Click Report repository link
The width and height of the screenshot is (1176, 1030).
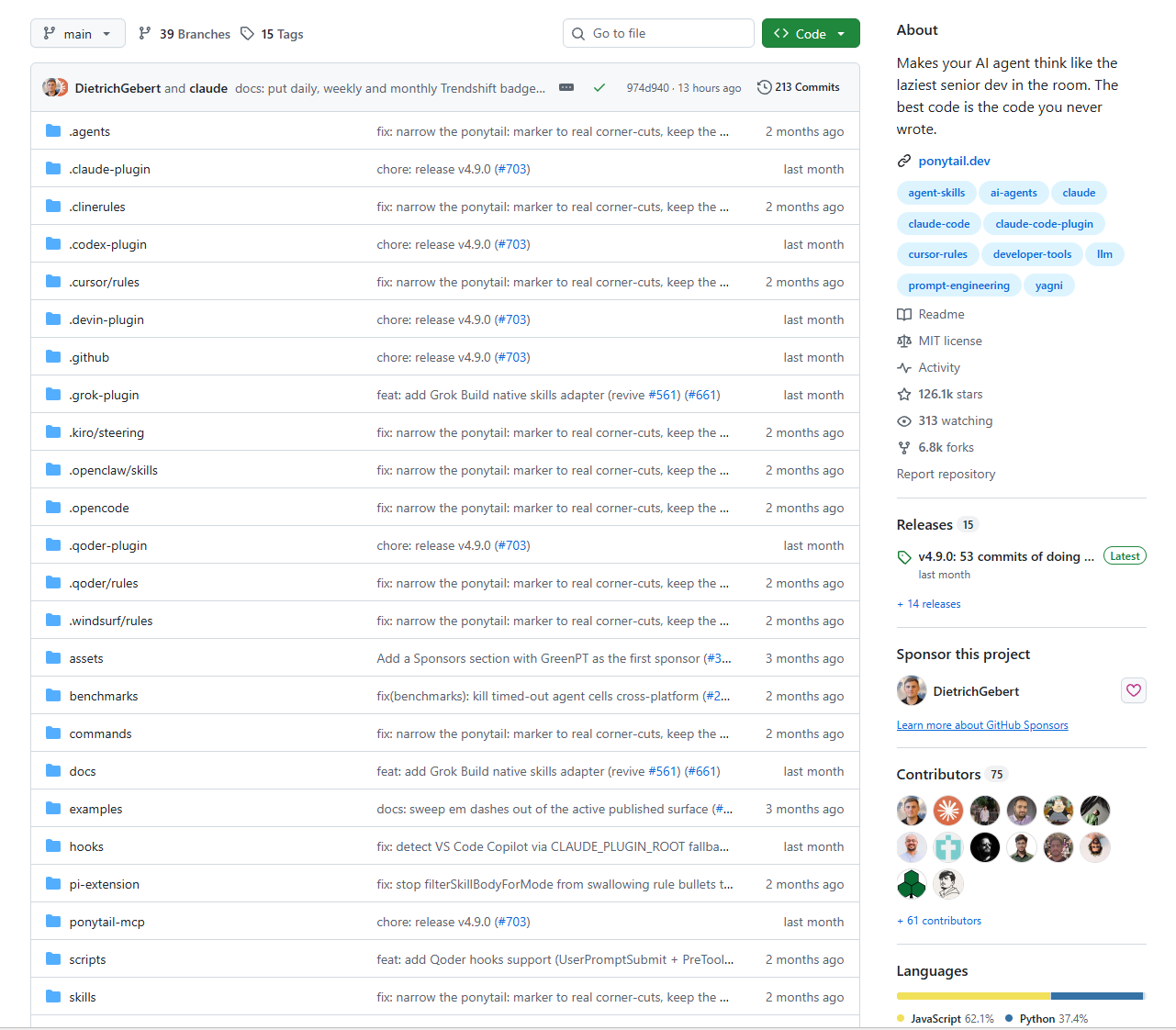click(946, 474)
